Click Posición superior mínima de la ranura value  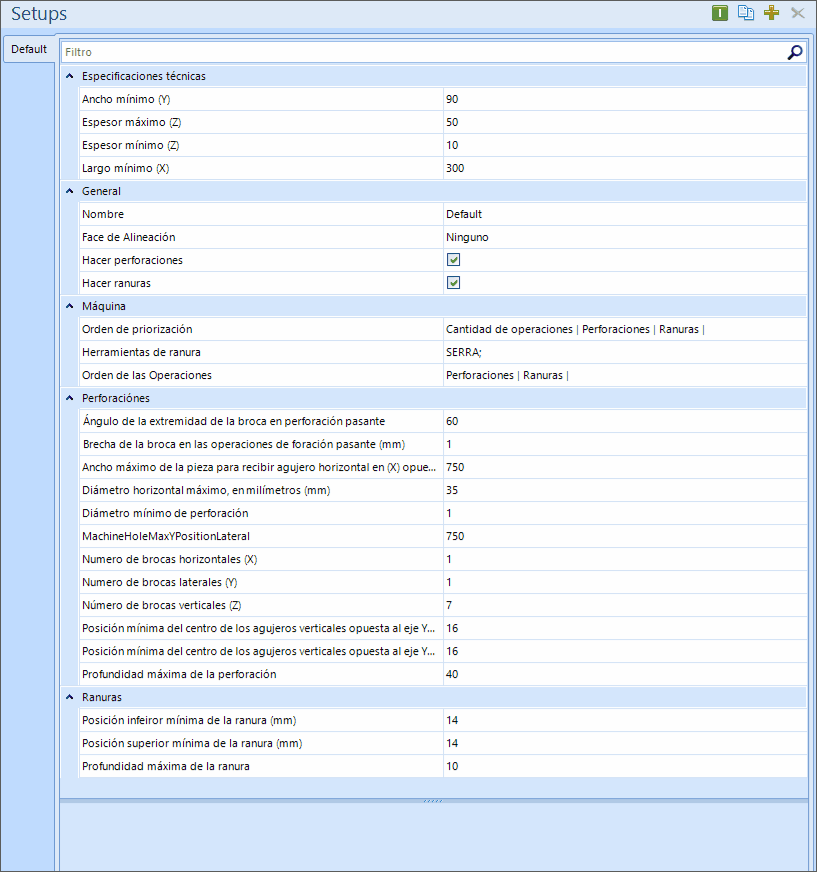point(625,744)
